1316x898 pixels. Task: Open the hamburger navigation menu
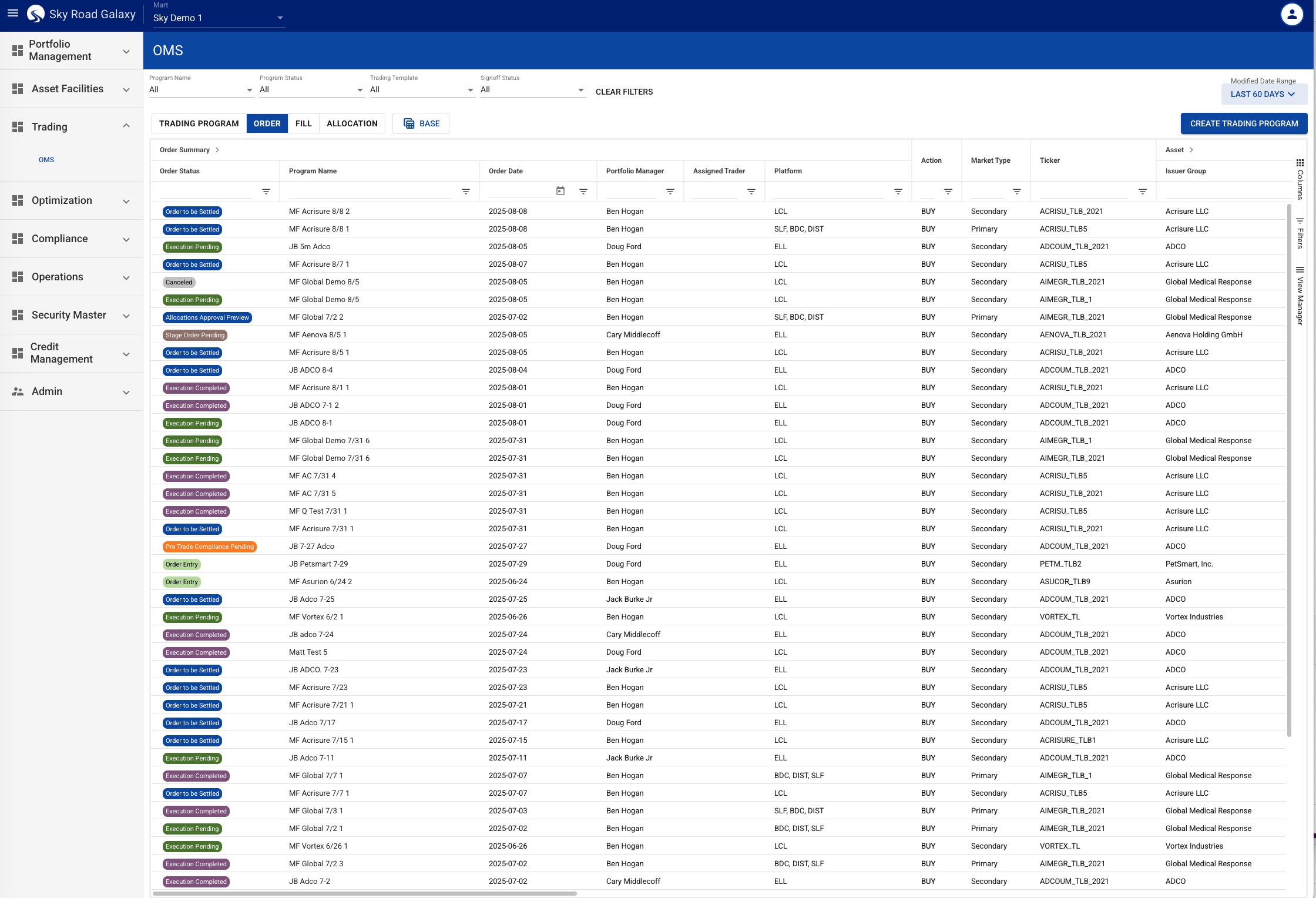tap(13, 13)
